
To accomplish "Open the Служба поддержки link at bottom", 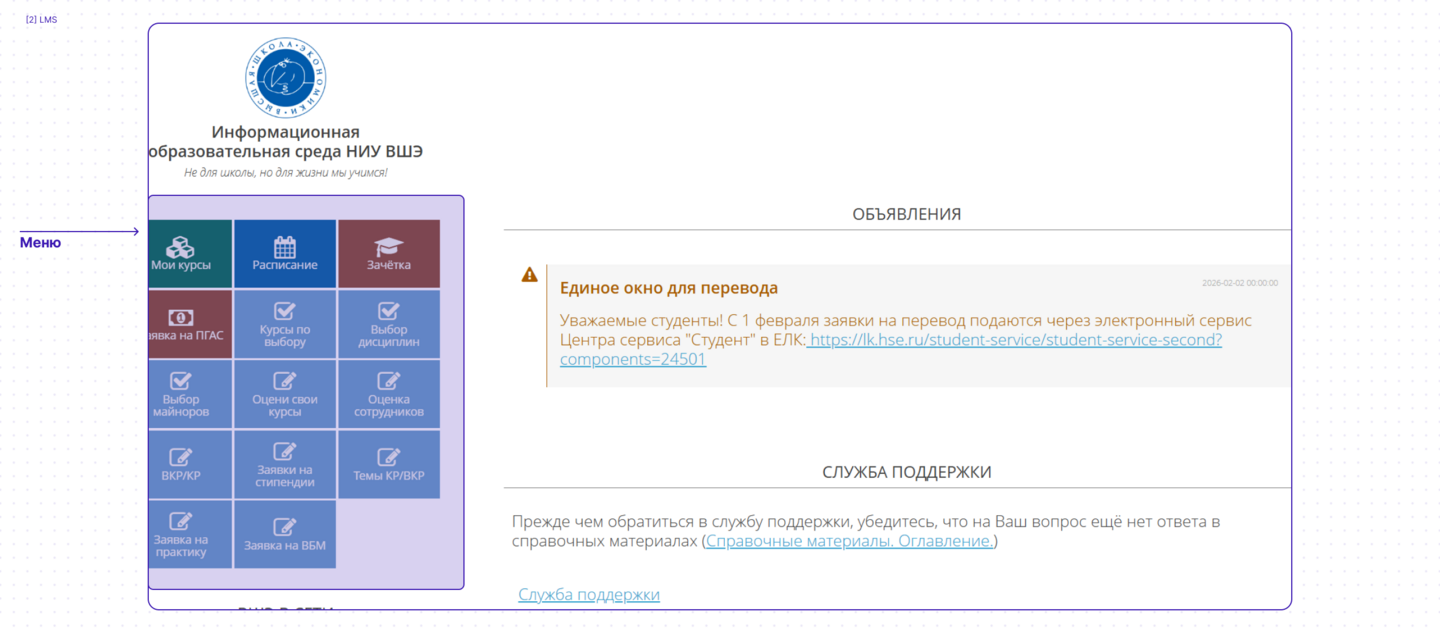I will 589,594.
